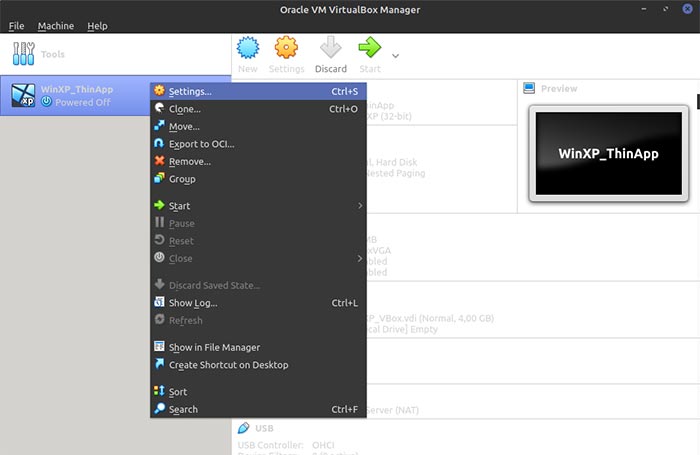Click the Tools icon in the sidebar

[24, 54]
